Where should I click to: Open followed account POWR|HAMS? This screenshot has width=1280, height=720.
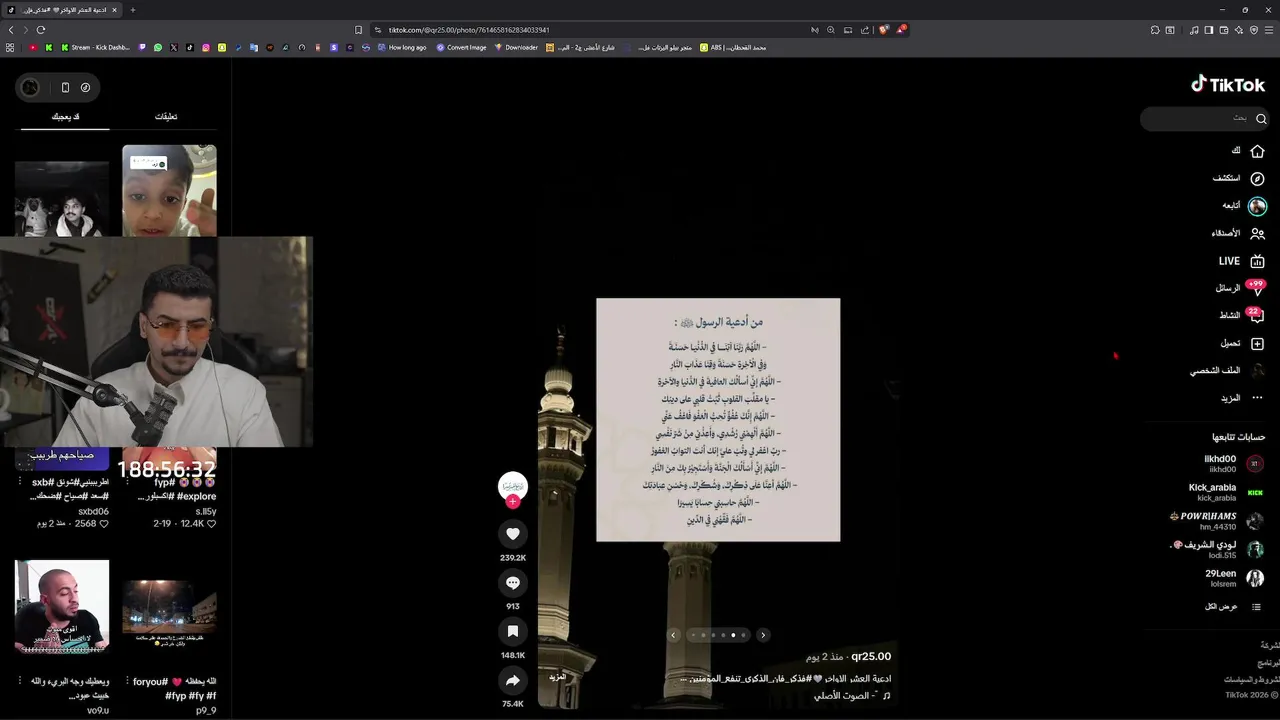pyautogui.click(x=1218, y=521)
